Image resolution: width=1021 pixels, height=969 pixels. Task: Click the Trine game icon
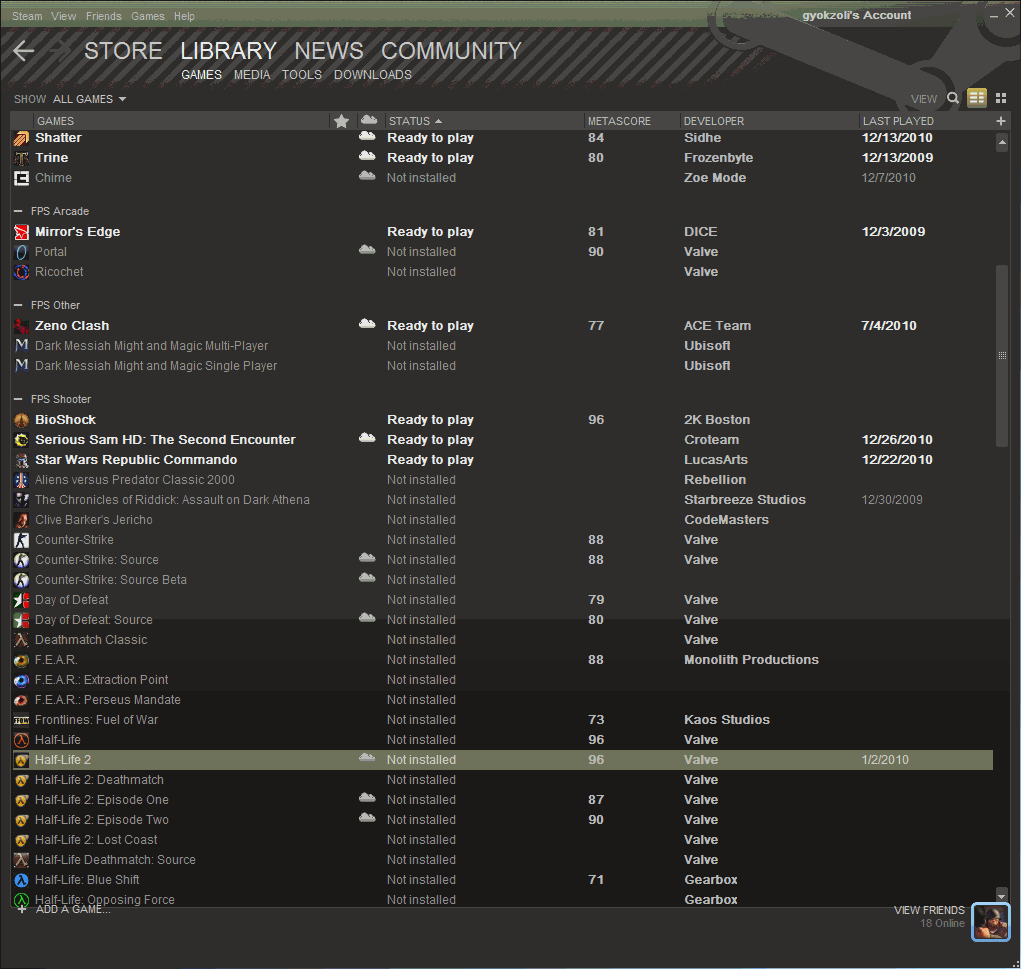pyautogui.click(x=21, y=158)
